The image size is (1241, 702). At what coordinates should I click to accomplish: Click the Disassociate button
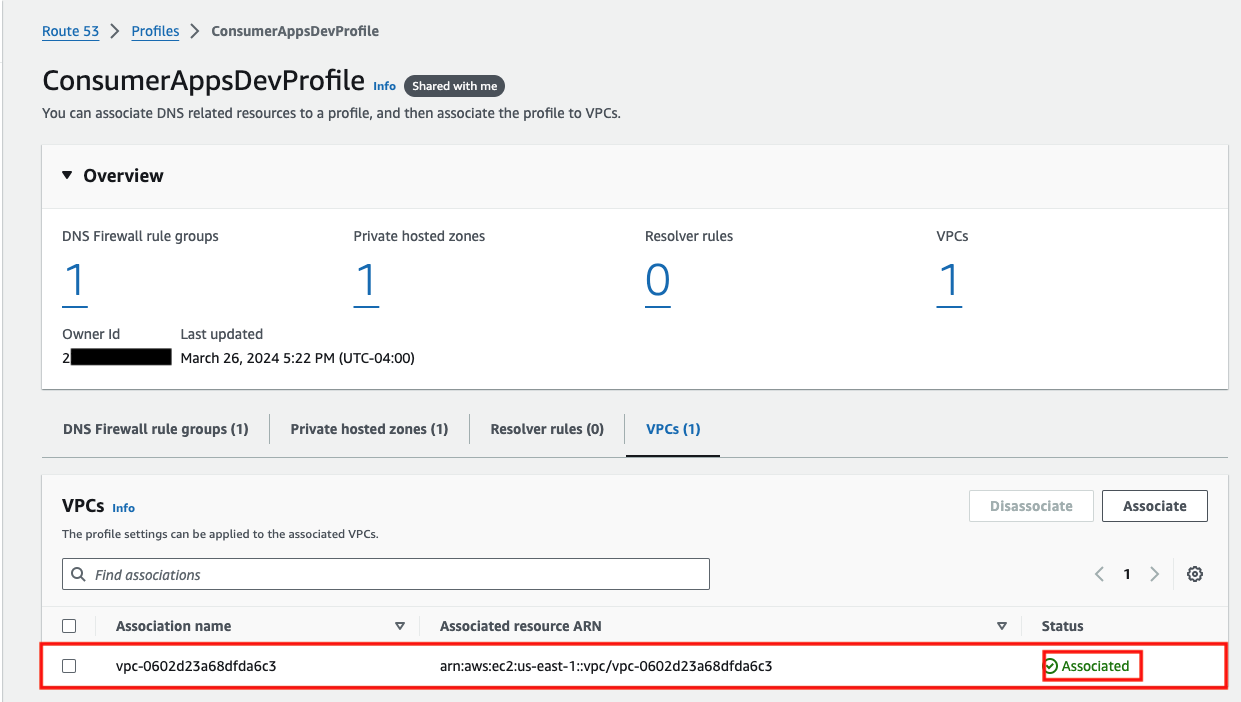point(1031,506)
